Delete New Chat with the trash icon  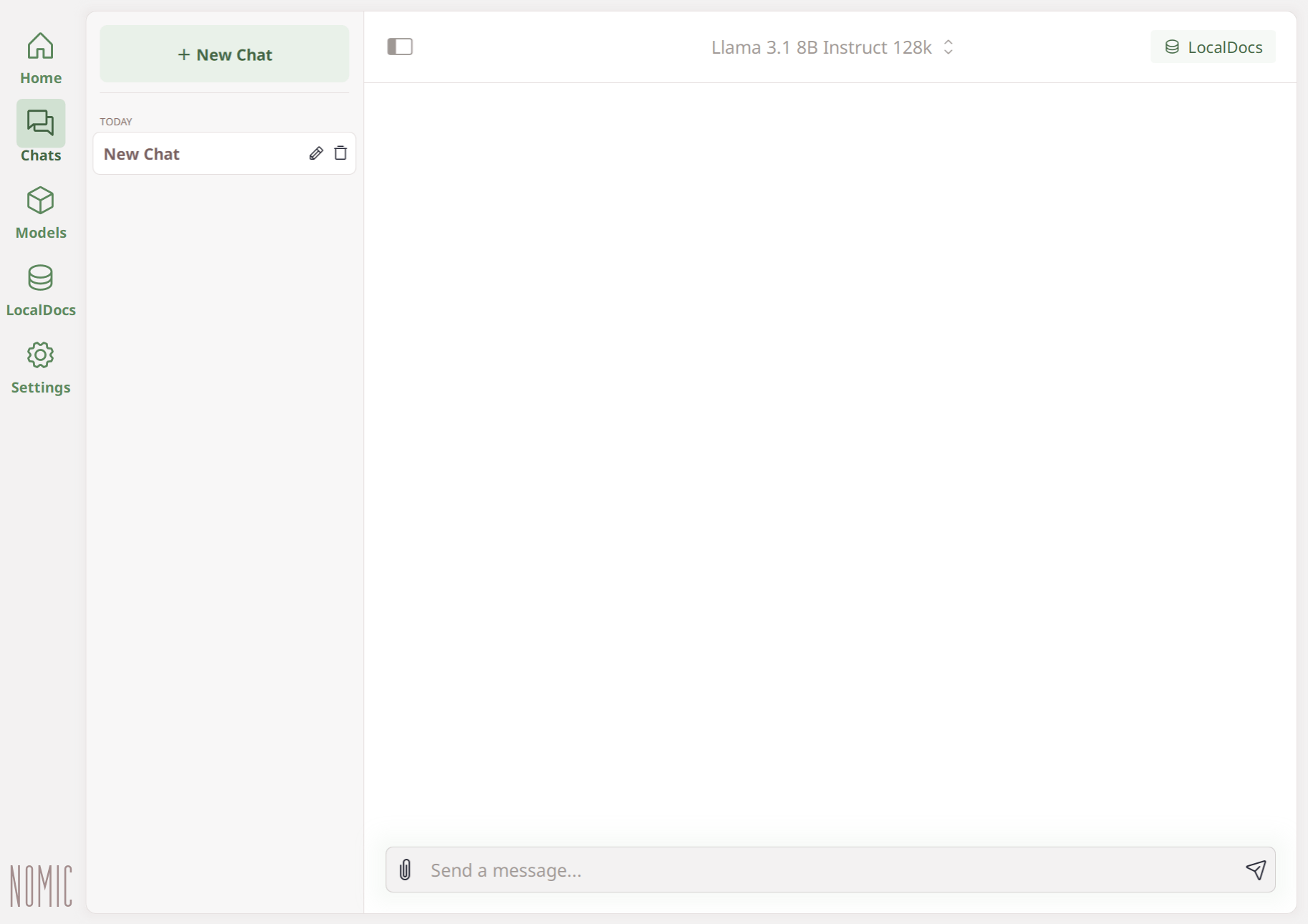[340, 153]
